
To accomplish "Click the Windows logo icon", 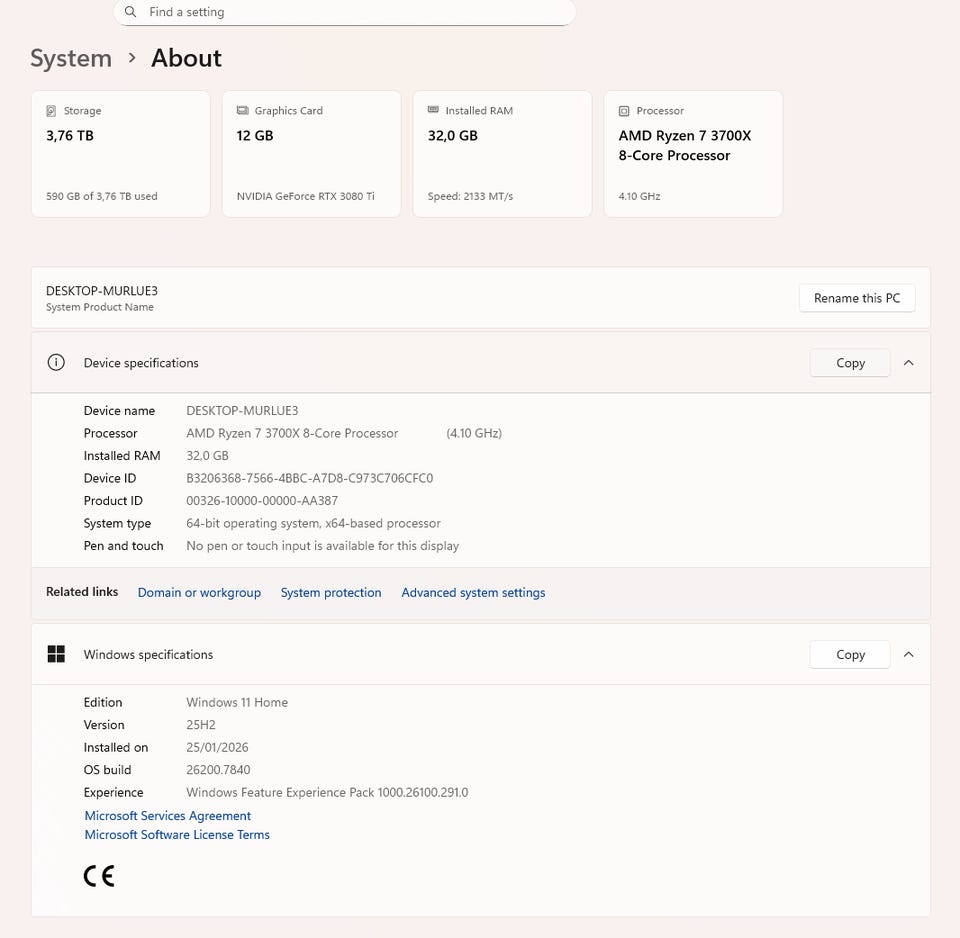I will pos(56,654).
